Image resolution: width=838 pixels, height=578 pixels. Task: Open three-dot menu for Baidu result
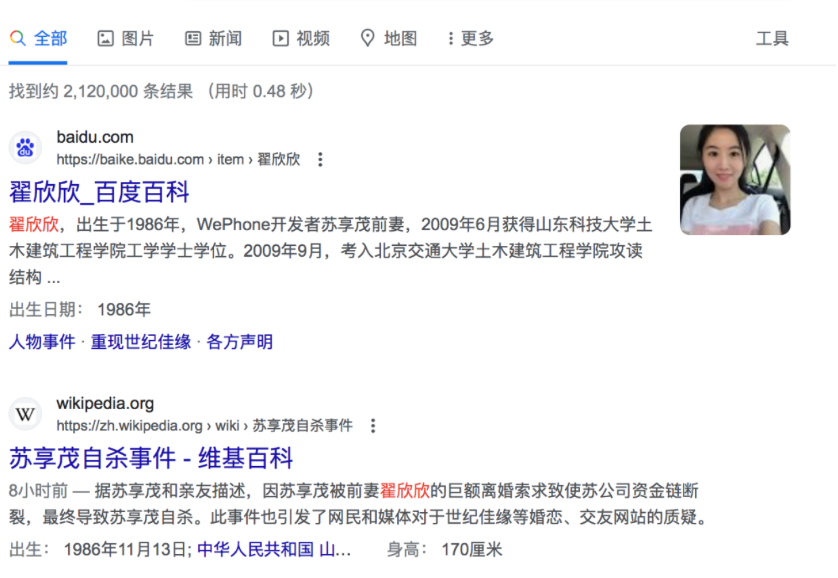(x=320, y=159)
